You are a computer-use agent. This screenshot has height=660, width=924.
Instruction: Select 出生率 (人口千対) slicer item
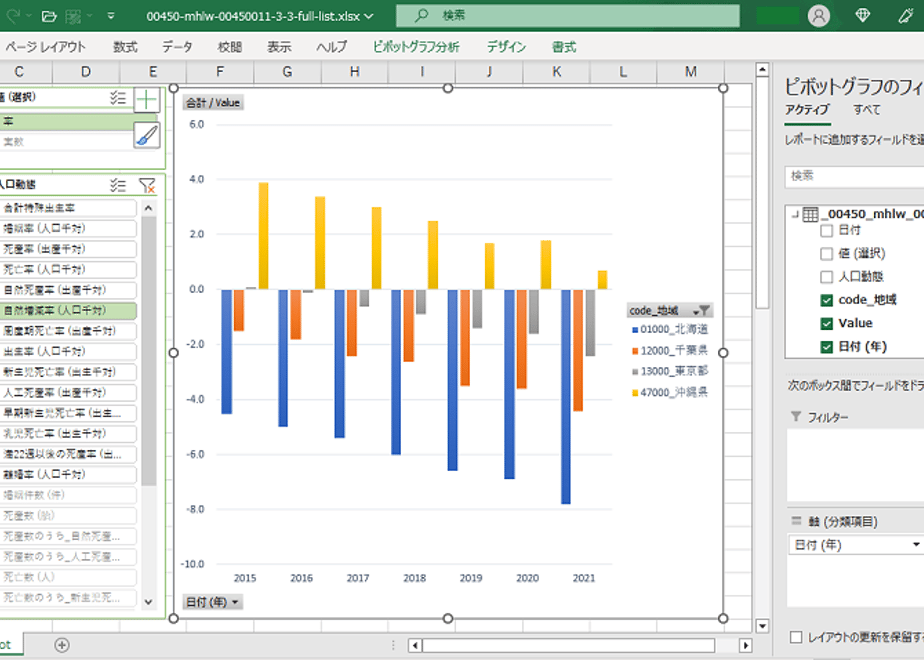coord(68,351)
